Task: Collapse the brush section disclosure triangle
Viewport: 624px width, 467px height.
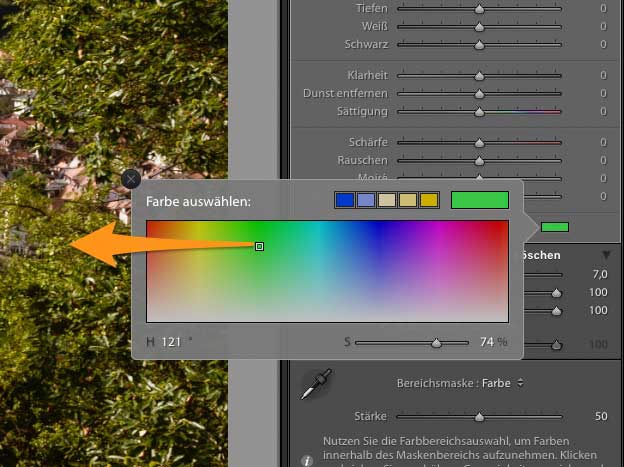Action: pyautogui.click(x=606, y=255)
